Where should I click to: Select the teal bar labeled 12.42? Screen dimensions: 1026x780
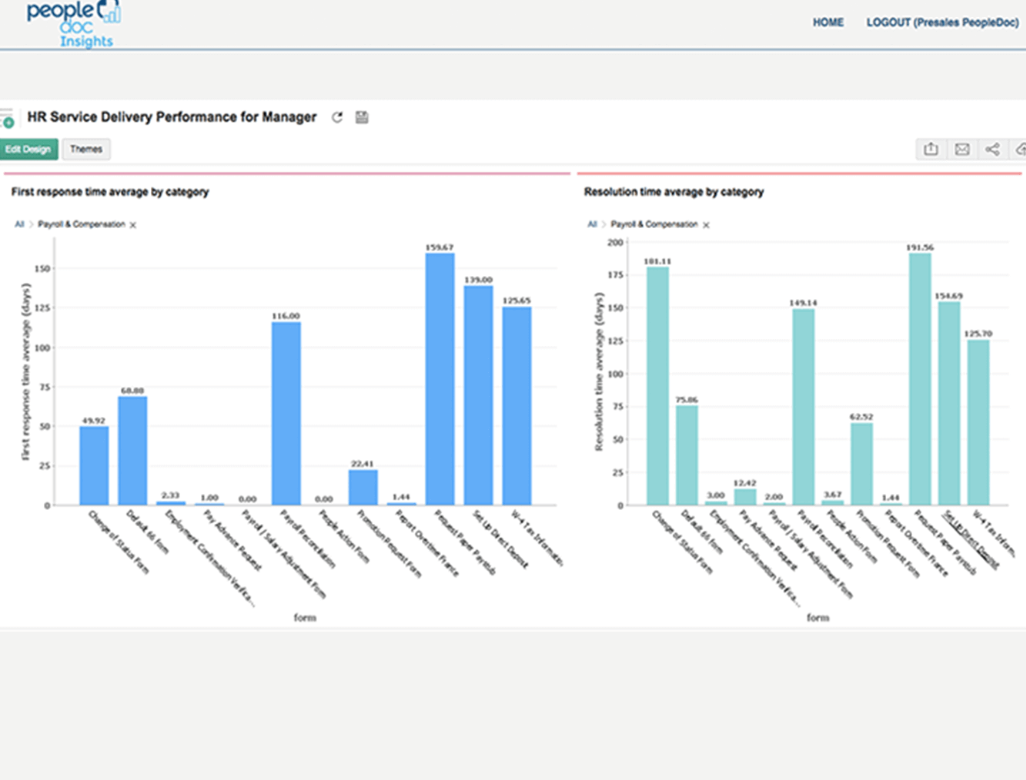pyautogui.click(x=745, y=497)
